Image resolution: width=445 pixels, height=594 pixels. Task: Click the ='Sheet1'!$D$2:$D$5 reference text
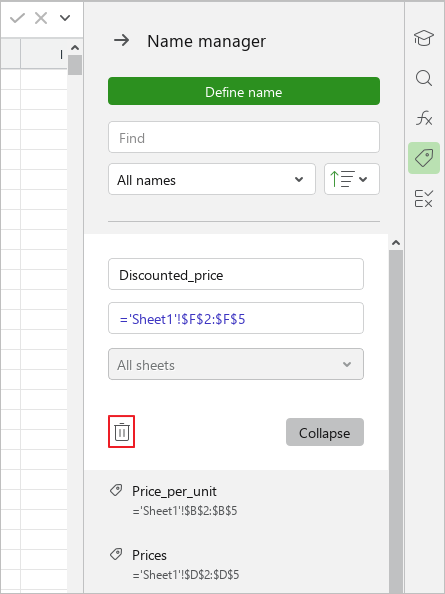(x=186, y=575)
